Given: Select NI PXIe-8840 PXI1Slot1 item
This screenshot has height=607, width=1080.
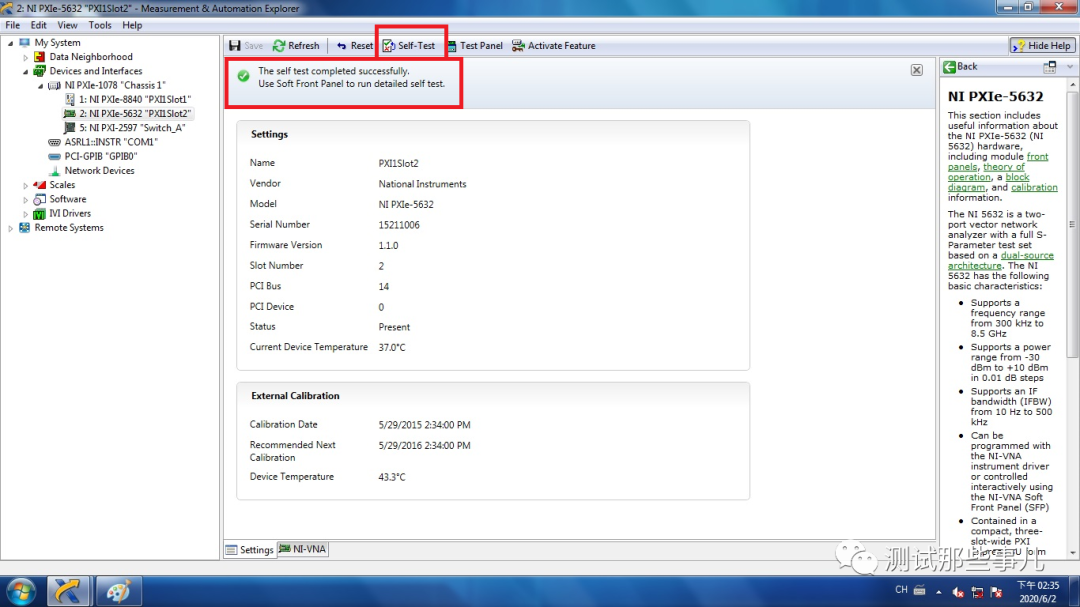Looking at the screenshot, I should (x=128, y=99).
